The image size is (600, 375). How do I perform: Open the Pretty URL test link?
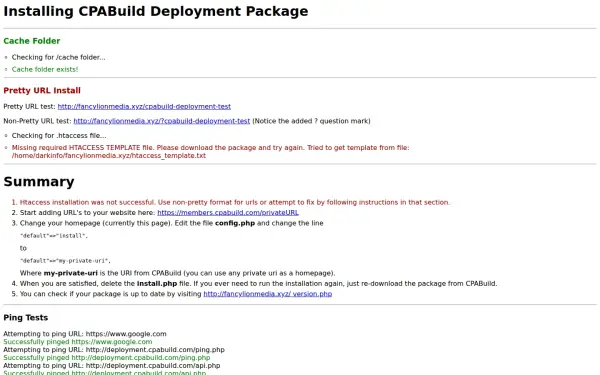click(x=144, y=106)
